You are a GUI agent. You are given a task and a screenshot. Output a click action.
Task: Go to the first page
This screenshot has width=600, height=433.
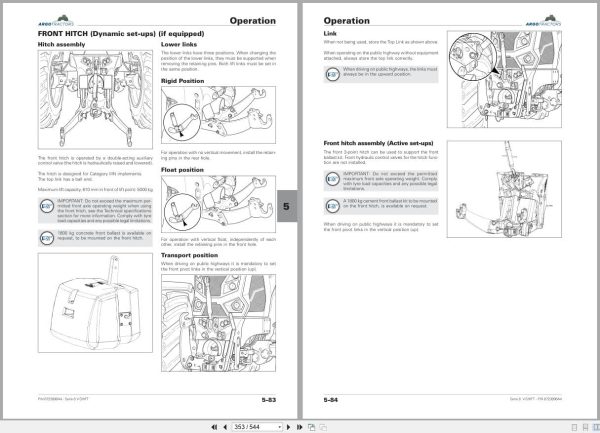click(214, 427)
